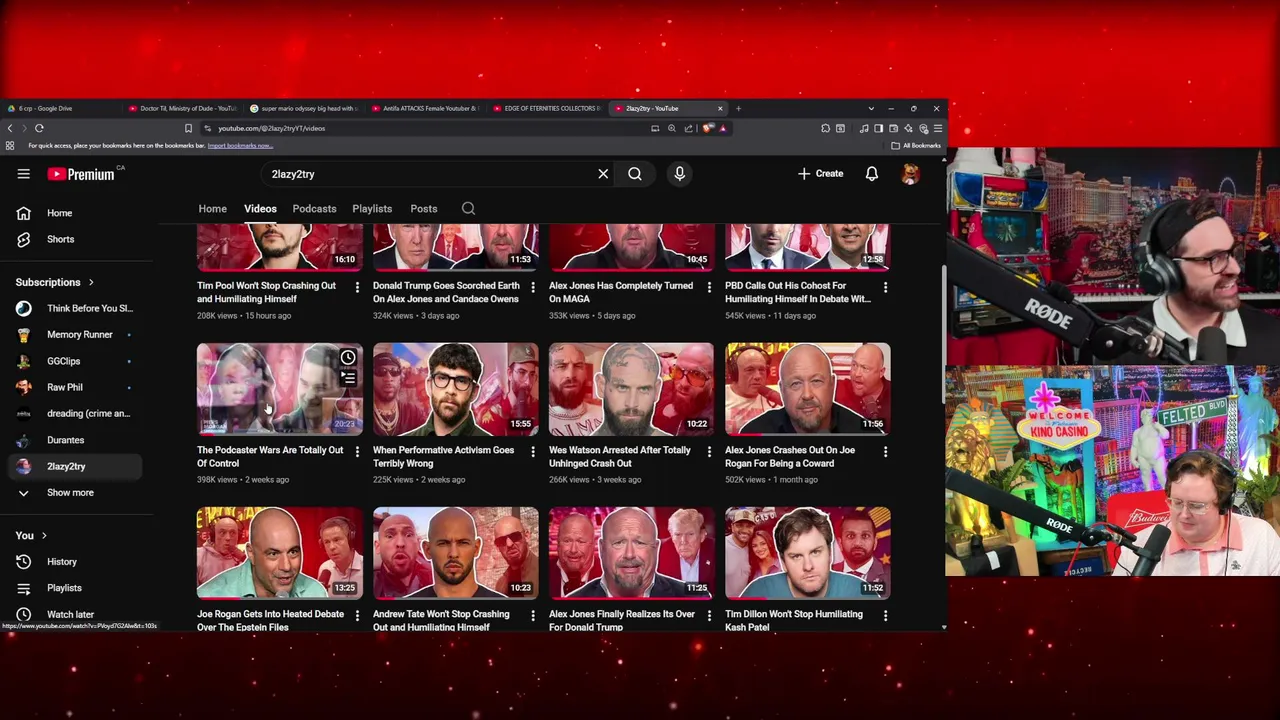Open the notifications bell
Screen dimensions: 1280x720
872,174
